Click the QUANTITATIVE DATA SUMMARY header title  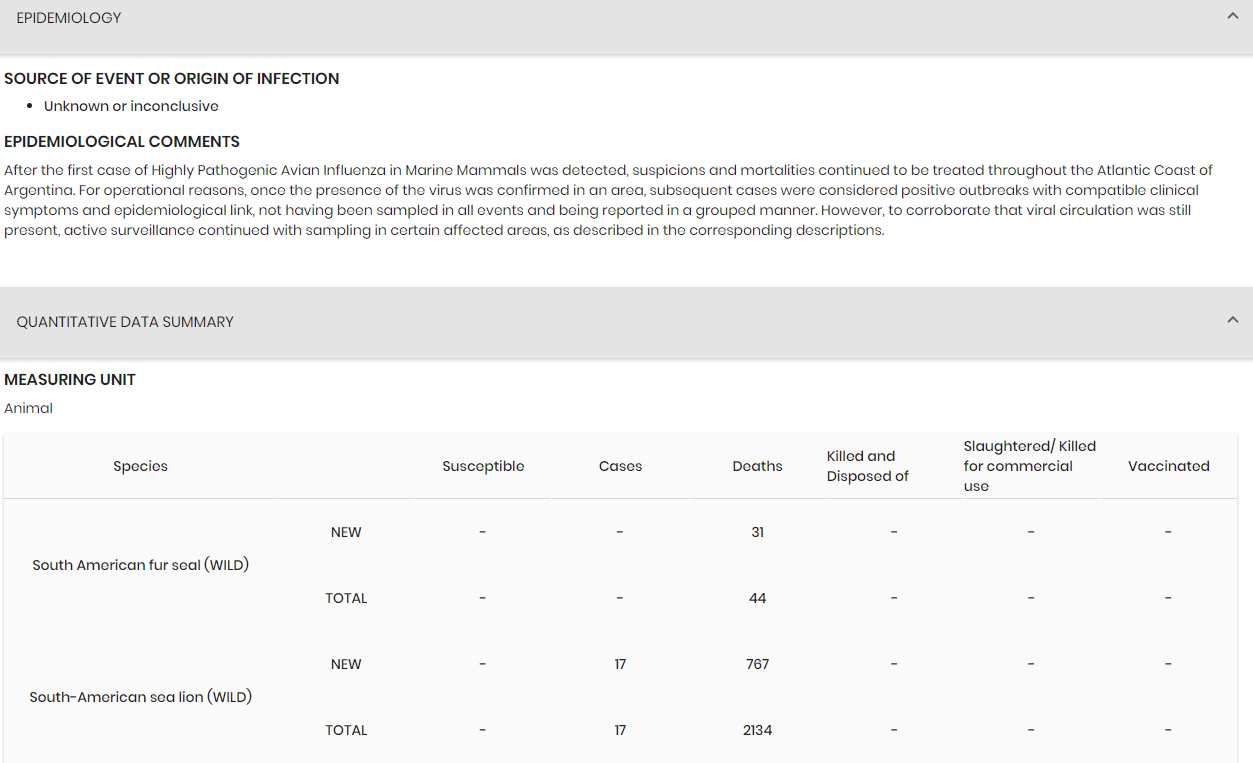pyautogui.click(x=125, y=322)
